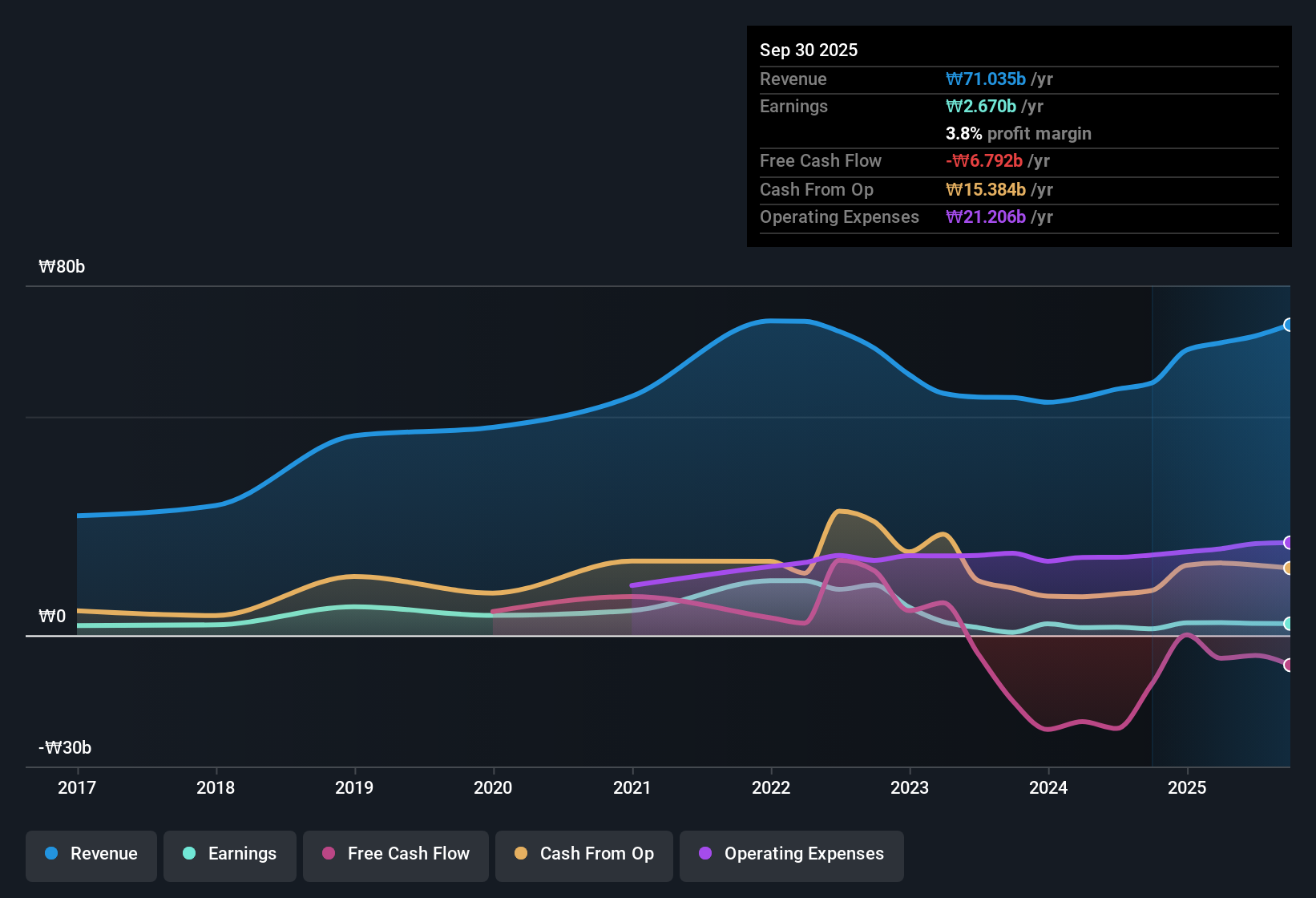Screen dimensions: 1316x898
Task: Click the teal Earnings legend dot
Action: (189, 854)
